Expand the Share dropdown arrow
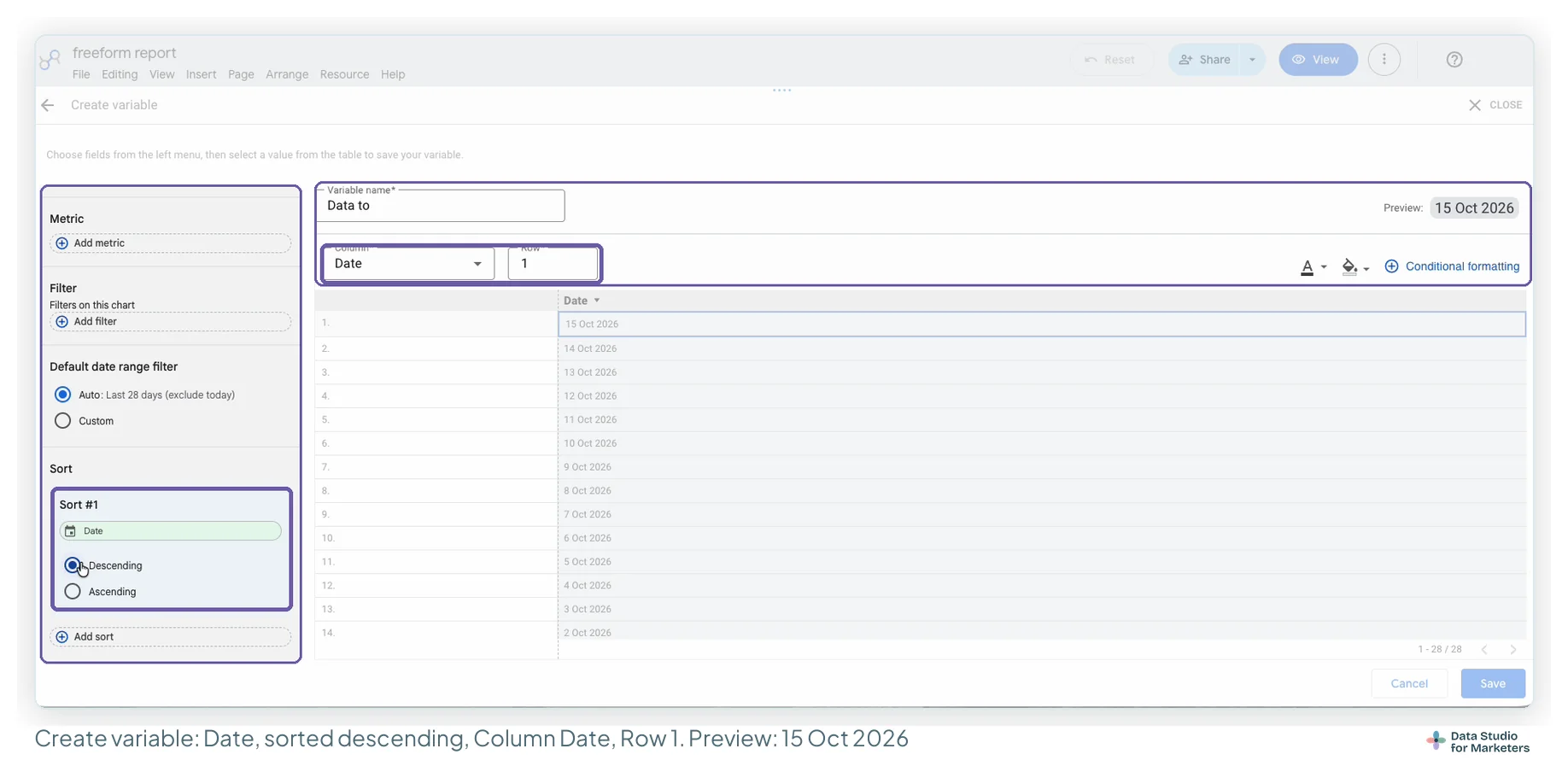 (x=1252, y=60)
